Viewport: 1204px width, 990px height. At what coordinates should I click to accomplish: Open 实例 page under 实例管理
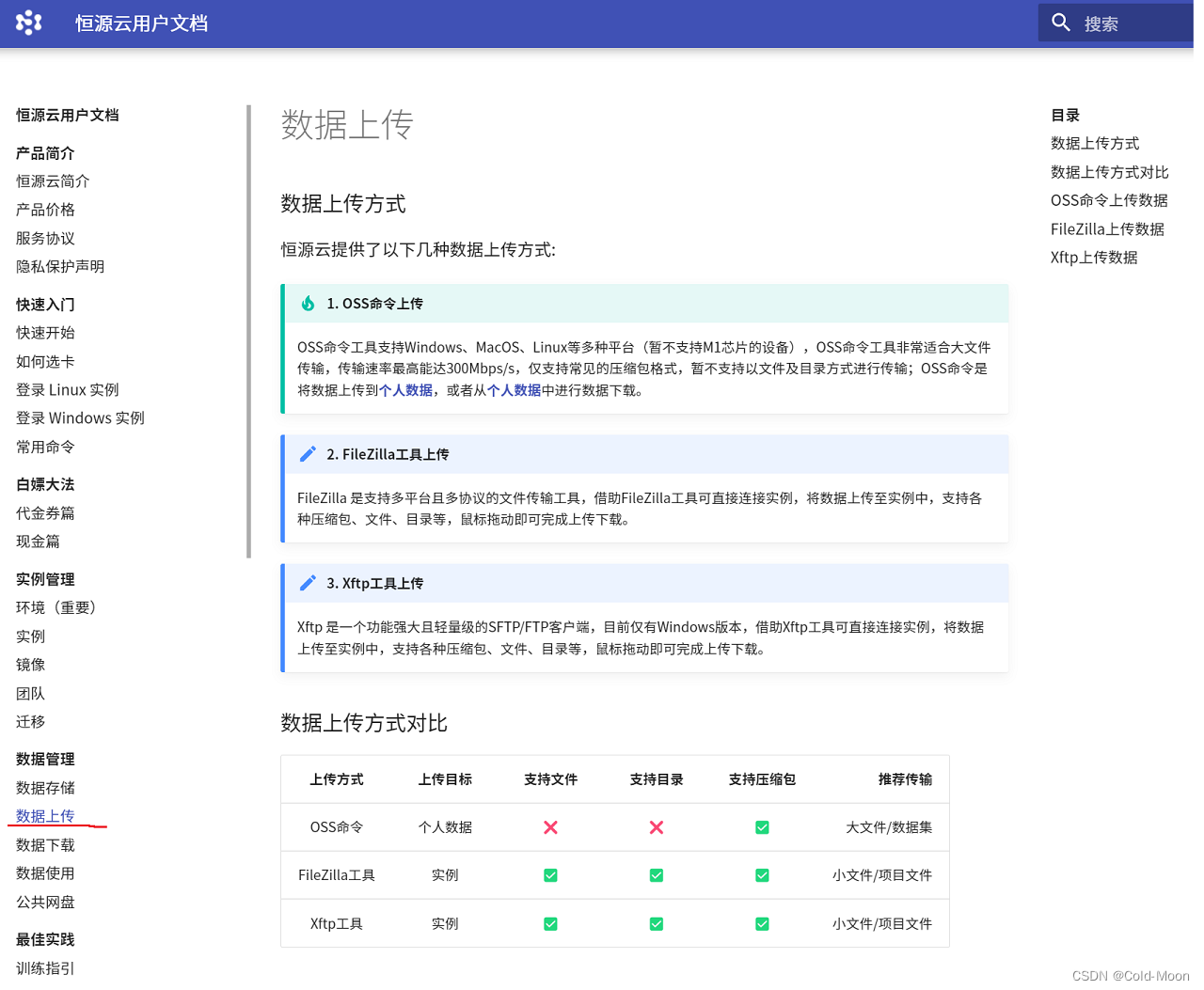[30, 636]
